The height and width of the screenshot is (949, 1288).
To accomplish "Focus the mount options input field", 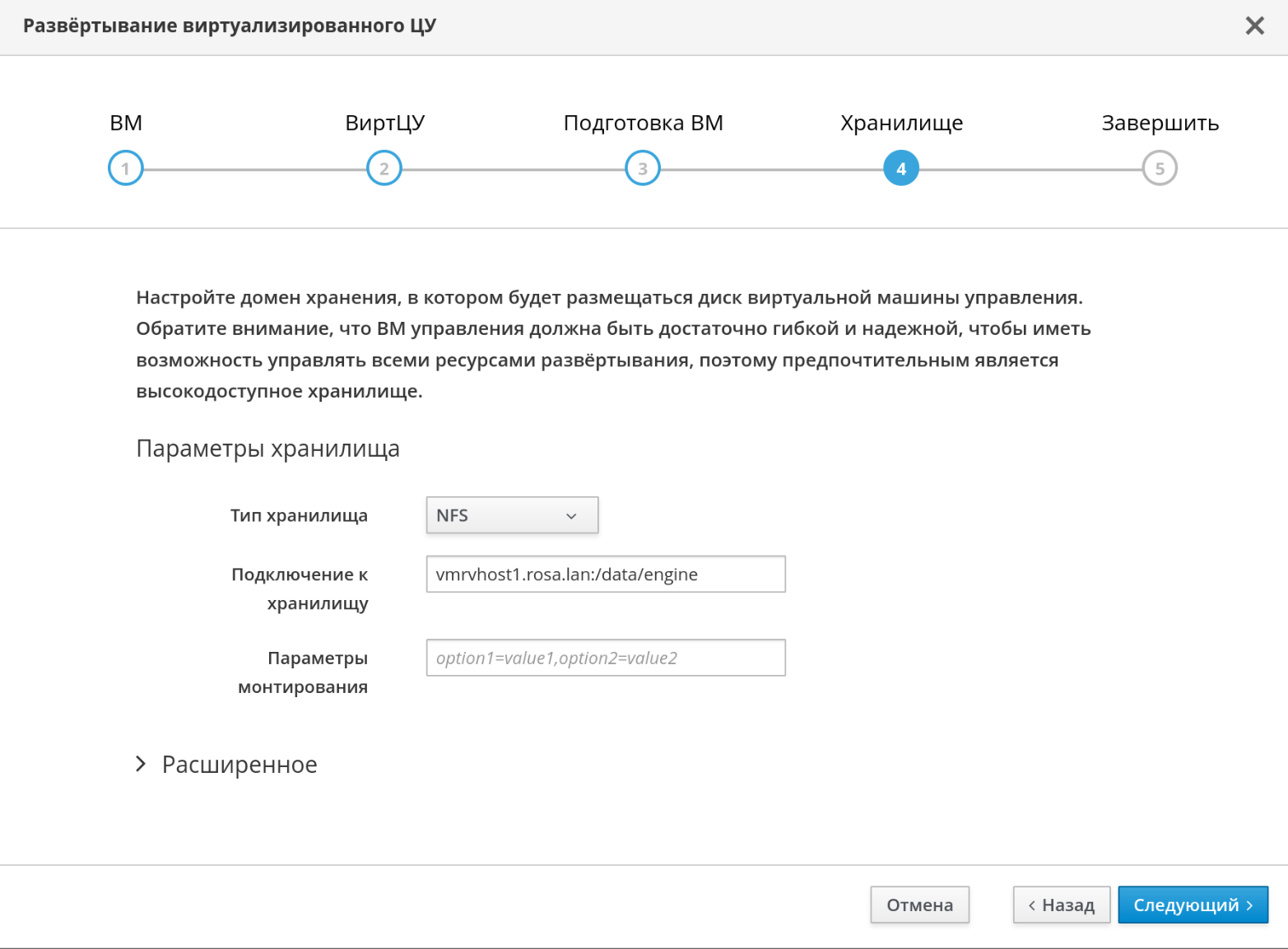I will 606,658.
